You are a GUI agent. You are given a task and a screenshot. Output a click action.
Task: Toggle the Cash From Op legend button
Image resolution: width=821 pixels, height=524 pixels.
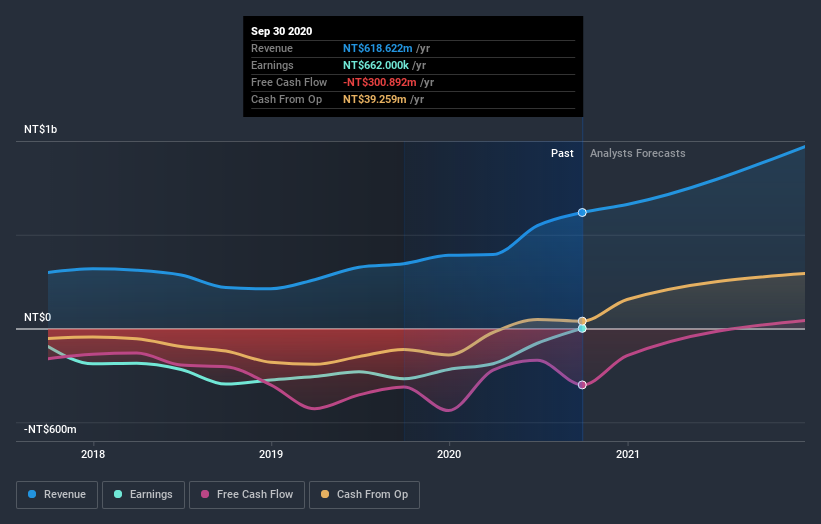pos(364,495)
